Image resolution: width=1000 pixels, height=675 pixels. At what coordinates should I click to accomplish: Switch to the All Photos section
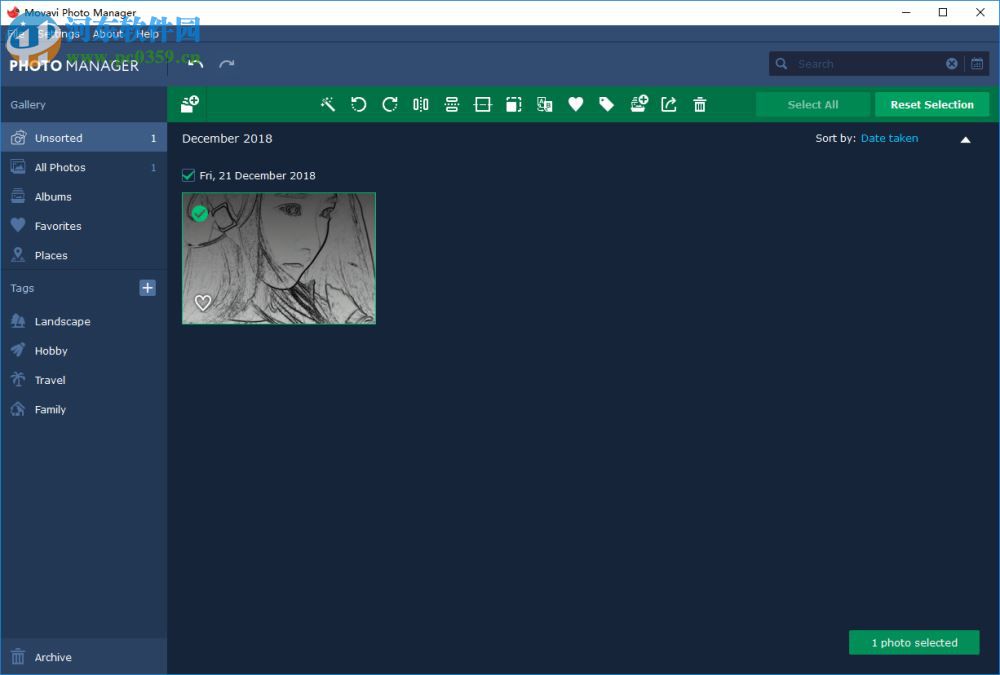coord(60,167)
